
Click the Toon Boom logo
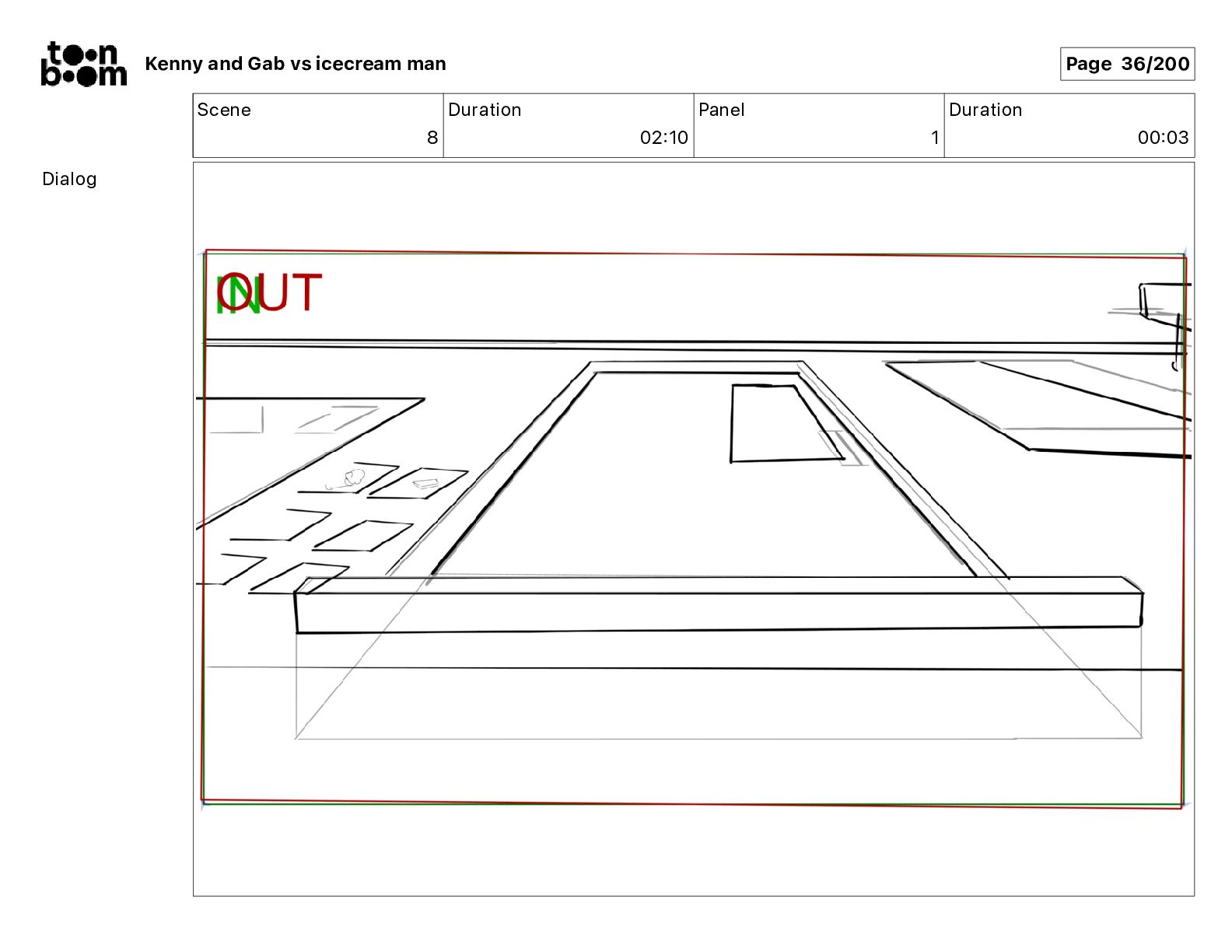[84, 64]
